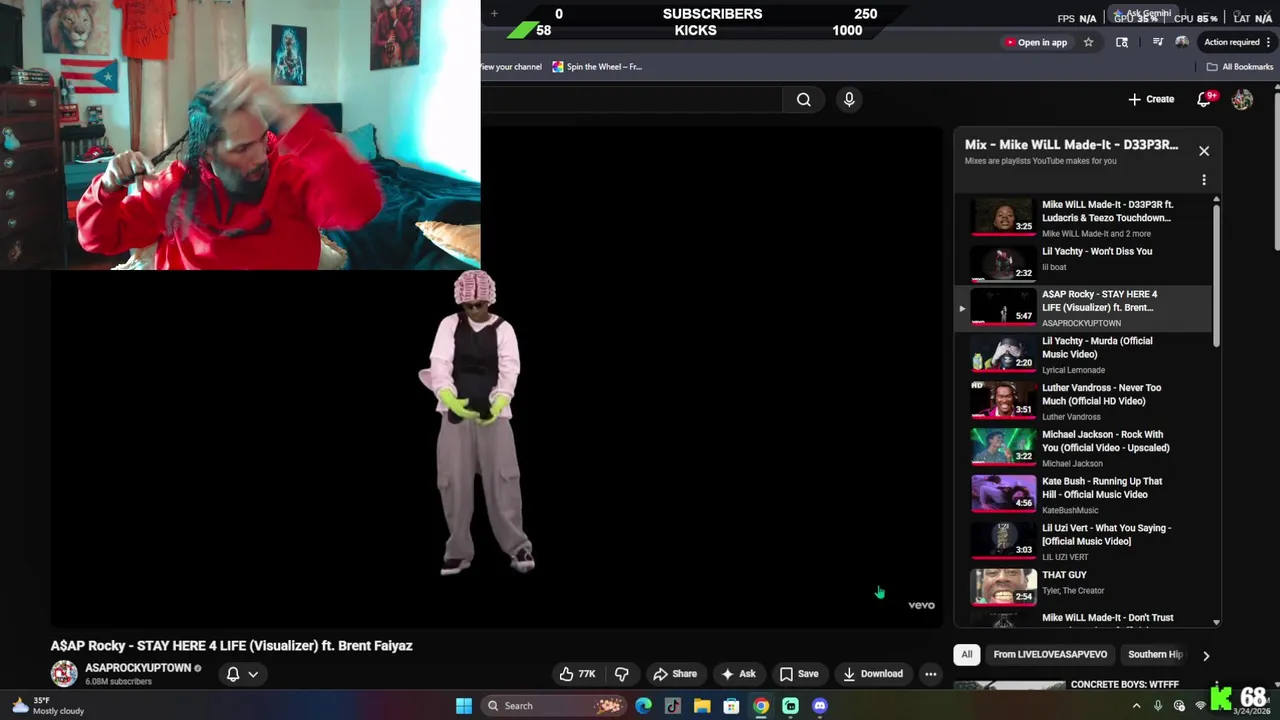The image size is (1280, 720).
Task: Open Spin the Wheel bookmark
Action: (x=597, y=67)
